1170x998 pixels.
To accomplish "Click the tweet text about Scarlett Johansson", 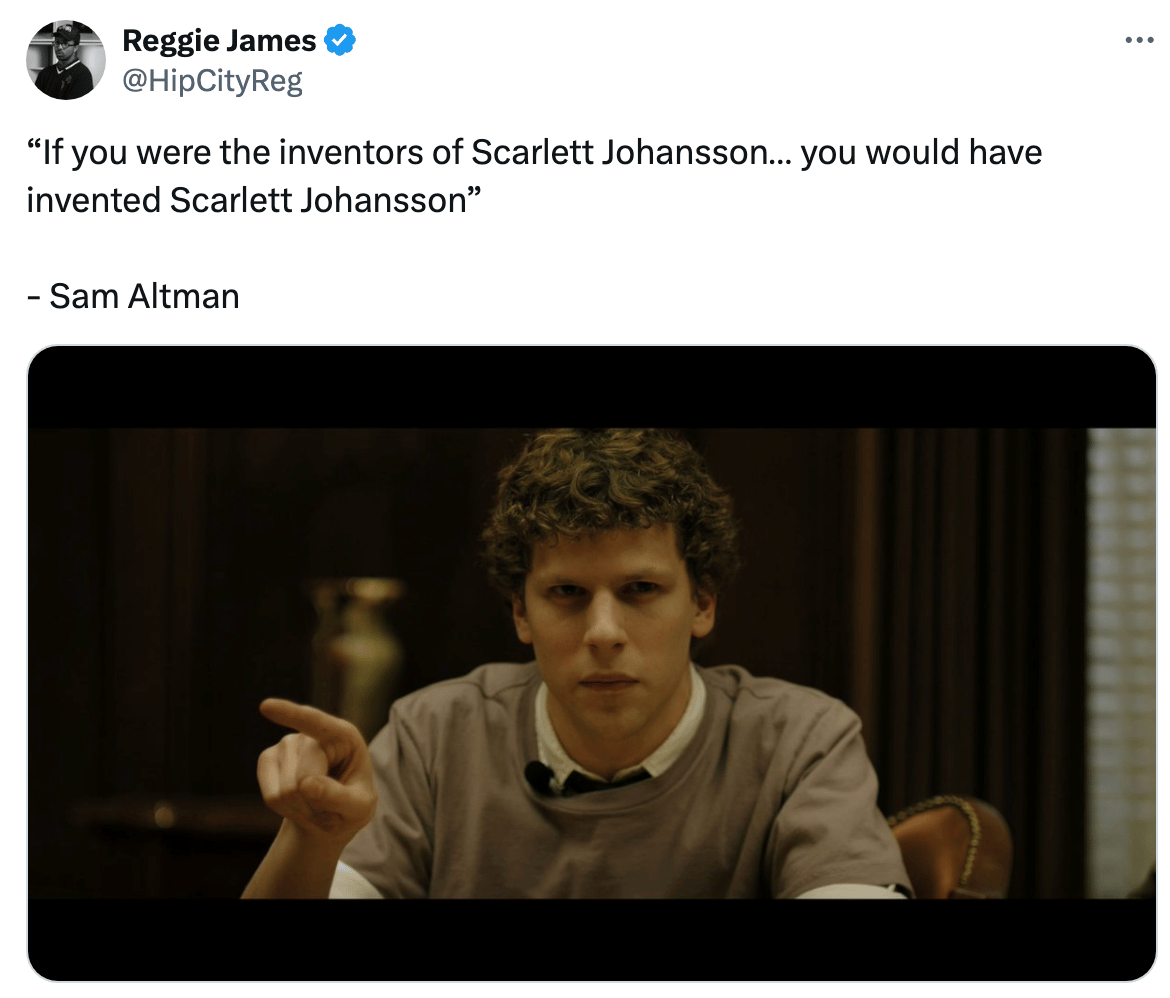I will click(x=534, y=176).
